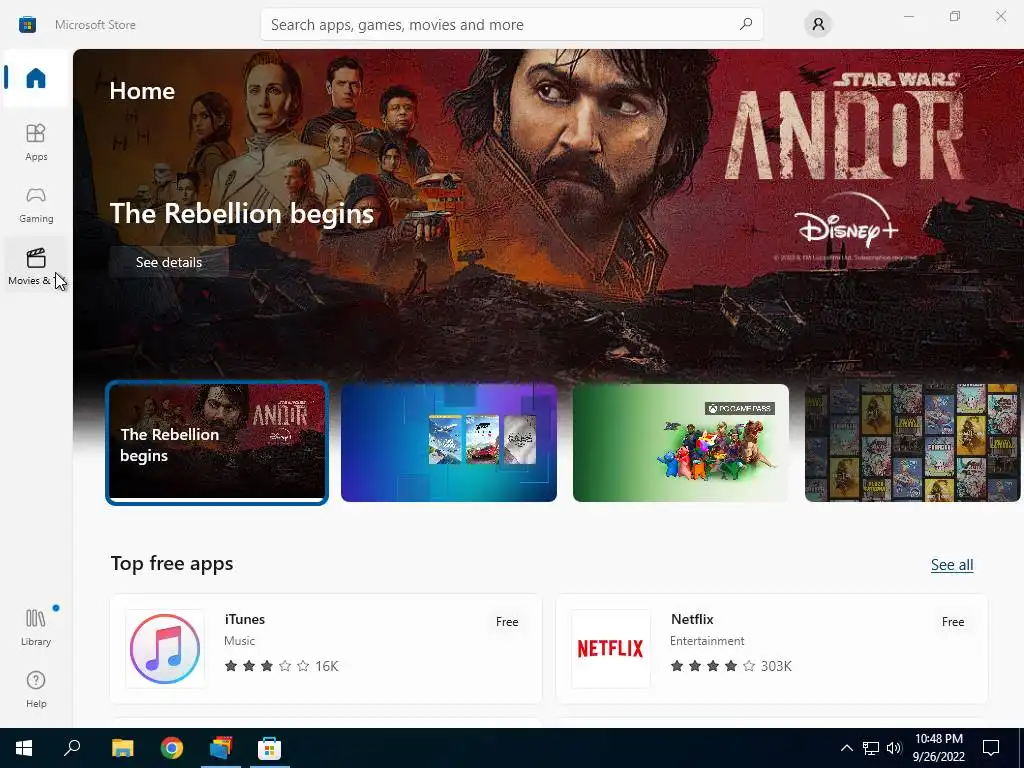Open the taskbar clock and date

pos(938,748)
